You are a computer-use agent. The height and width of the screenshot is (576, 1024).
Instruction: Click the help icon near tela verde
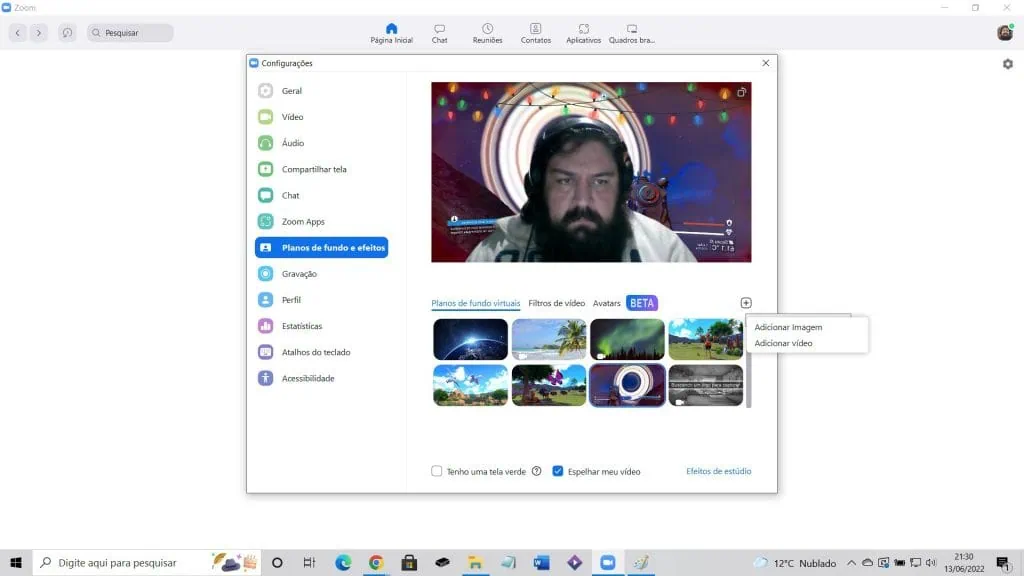pyautogui.click(x=536, y=471)
